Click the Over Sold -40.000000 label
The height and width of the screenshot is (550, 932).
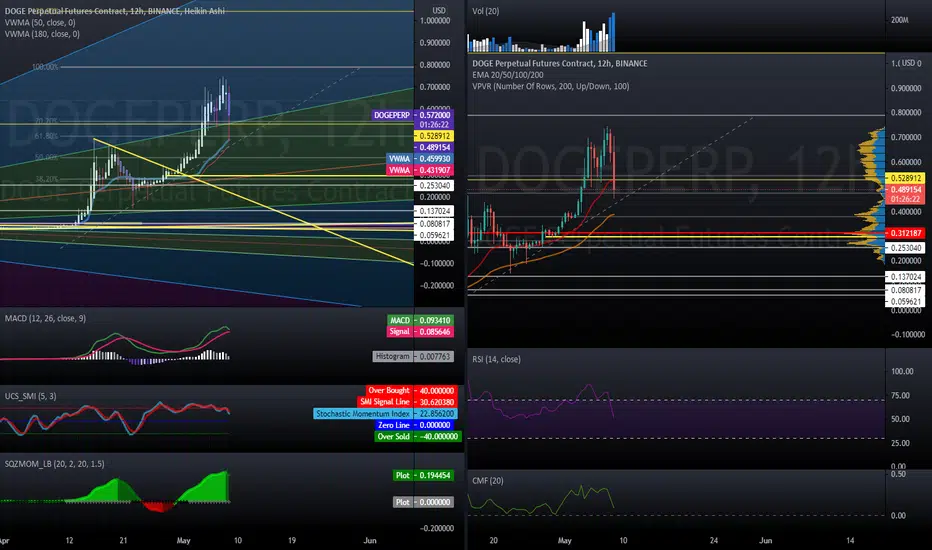click(x=418, y=436)
